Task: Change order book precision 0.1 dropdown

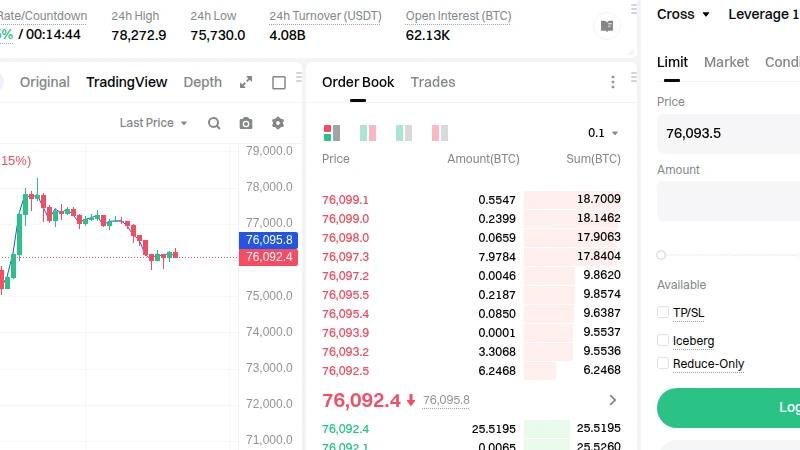Action: point(603,133)
